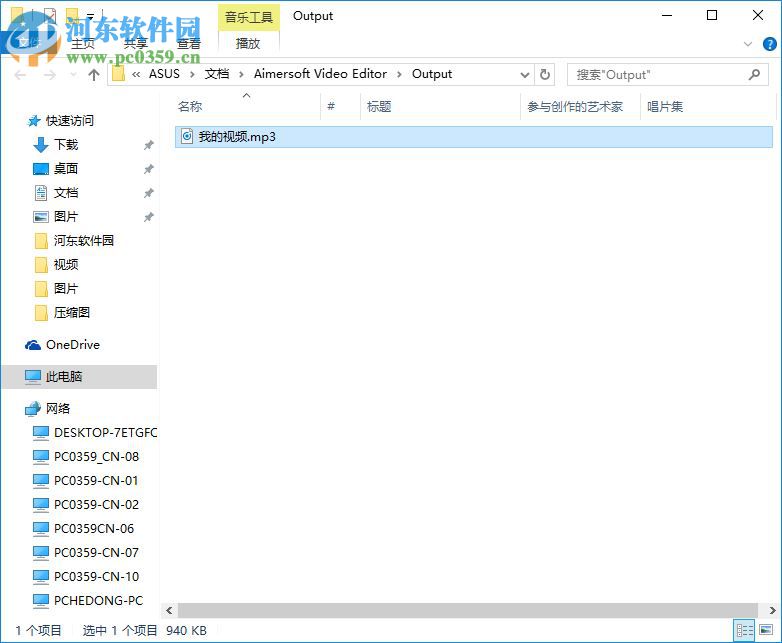Sort by the # column header
Viewport: 782px width, 643px height.
pos(331,106)
